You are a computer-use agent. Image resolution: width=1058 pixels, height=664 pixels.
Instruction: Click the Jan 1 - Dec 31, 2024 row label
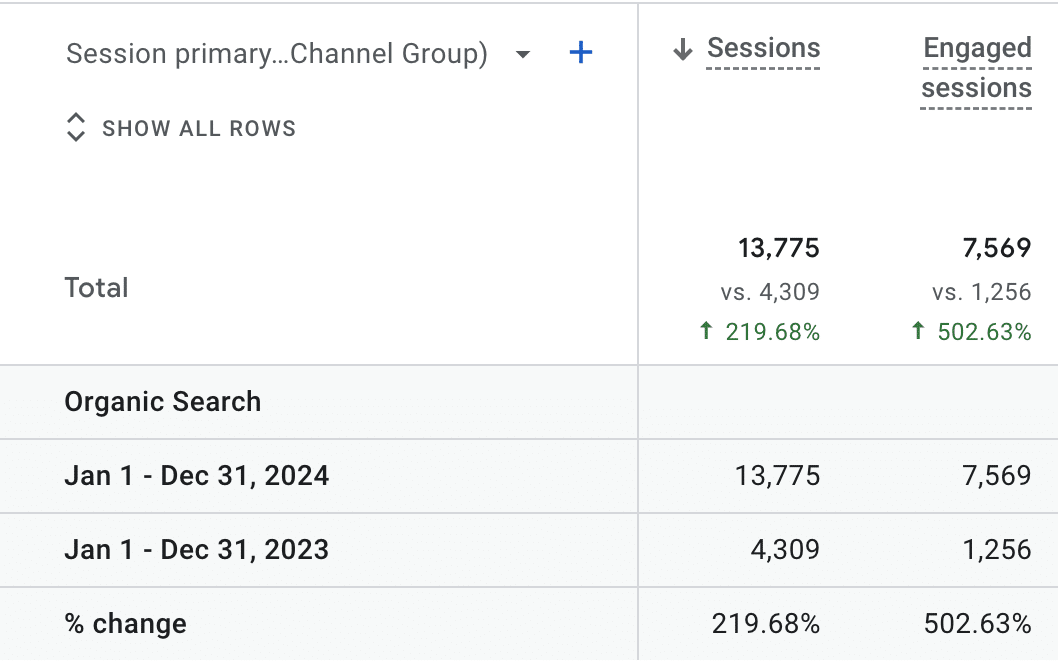pyautogui.click(x=197, y=476)
